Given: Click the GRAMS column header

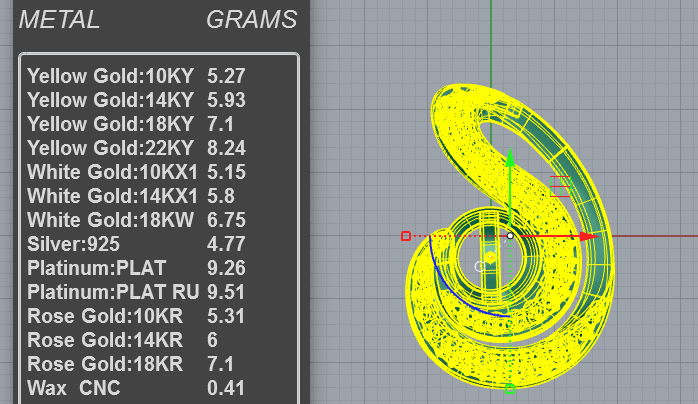Looking at the screenshot, I should (x=252, y=20).
